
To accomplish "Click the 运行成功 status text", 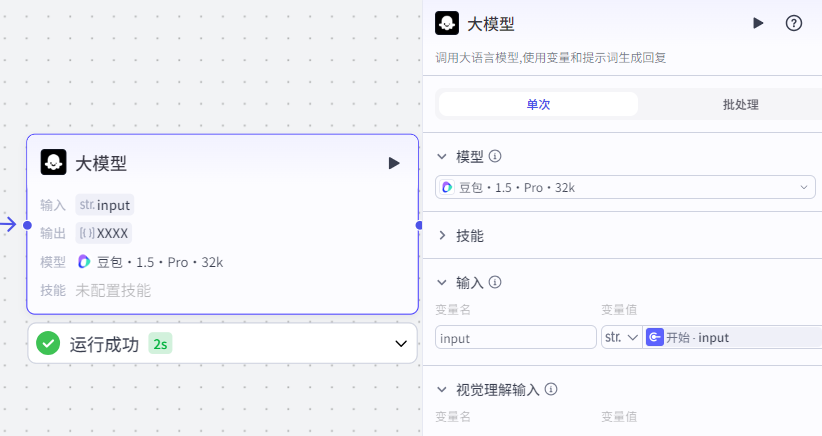I will (104, 344).
